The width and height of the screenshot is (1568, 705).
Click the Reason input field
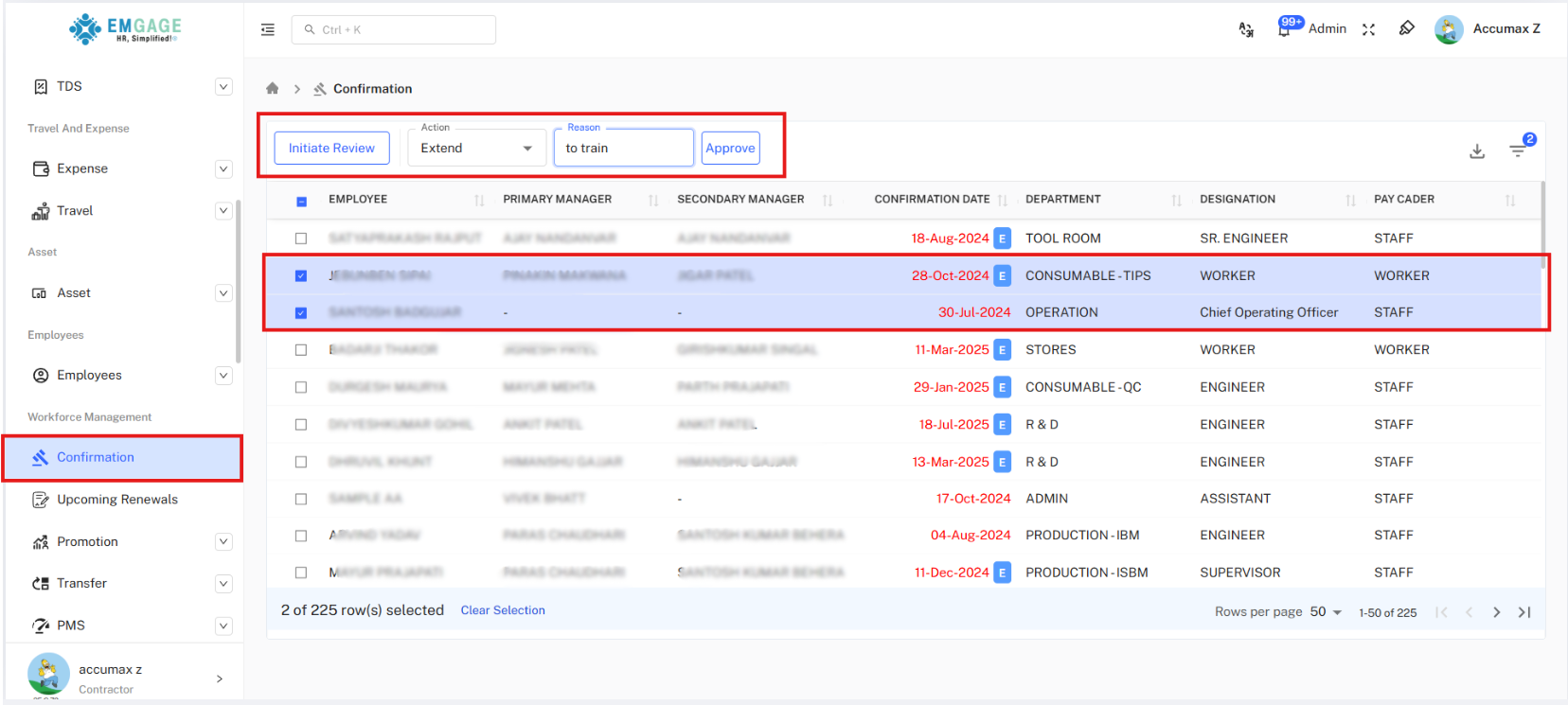coord(623,149)
